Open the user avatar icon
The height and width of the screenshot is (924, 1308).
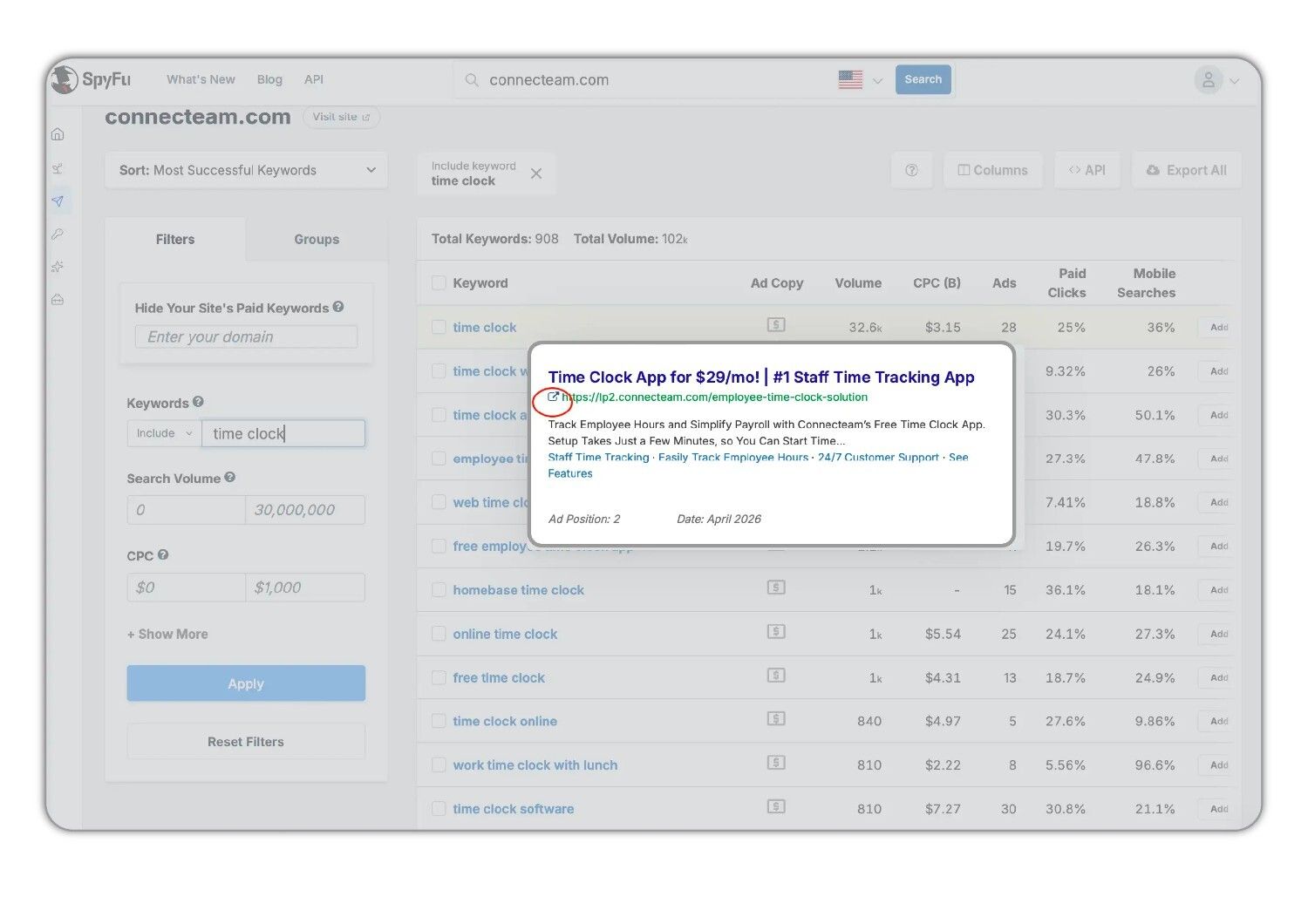coord(1209,80)
